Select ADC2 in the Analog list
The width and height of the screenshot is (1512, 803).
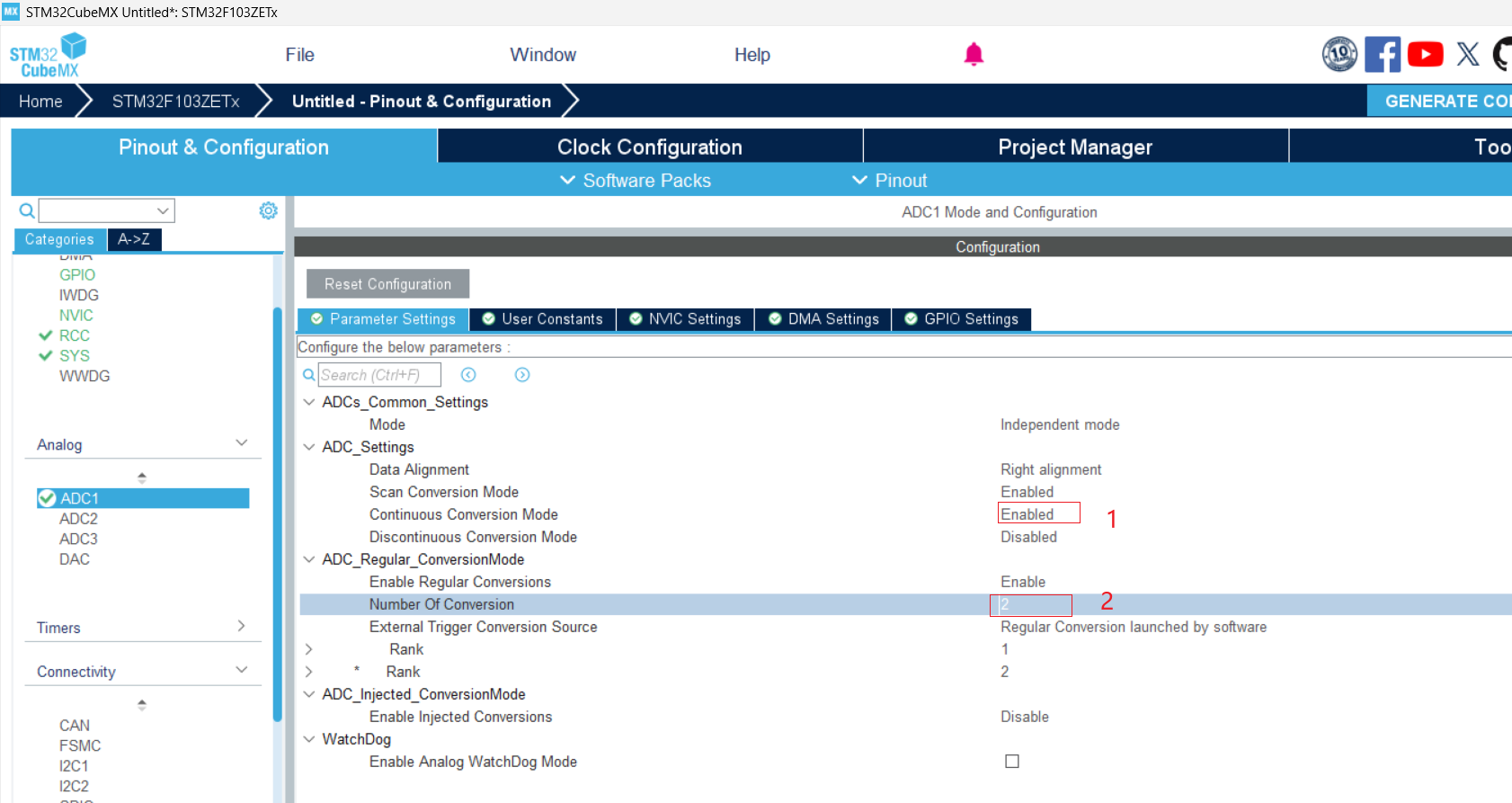tap(78, 519)
